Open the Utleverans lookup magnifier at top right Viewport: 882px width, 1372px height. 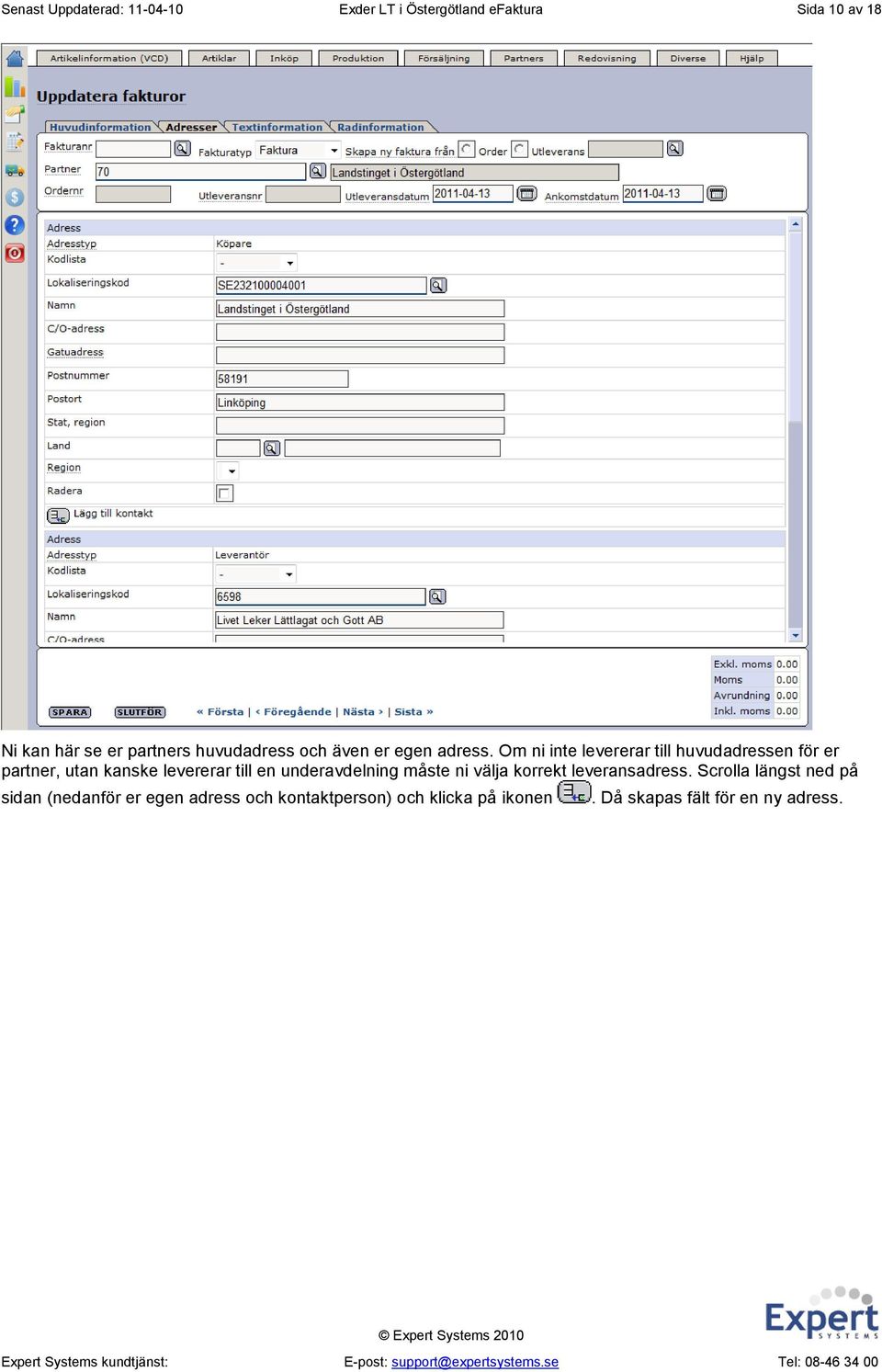(x=674, y=148)
